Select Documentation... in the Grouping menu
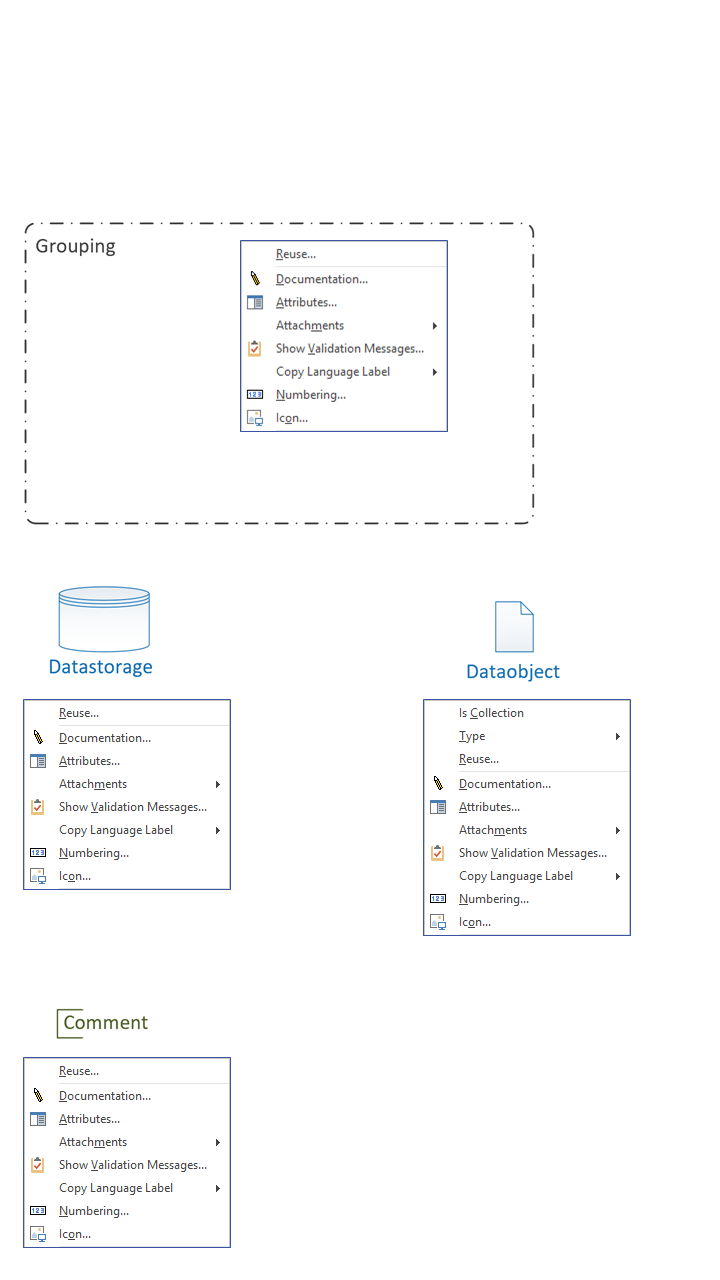 (322, 279)
